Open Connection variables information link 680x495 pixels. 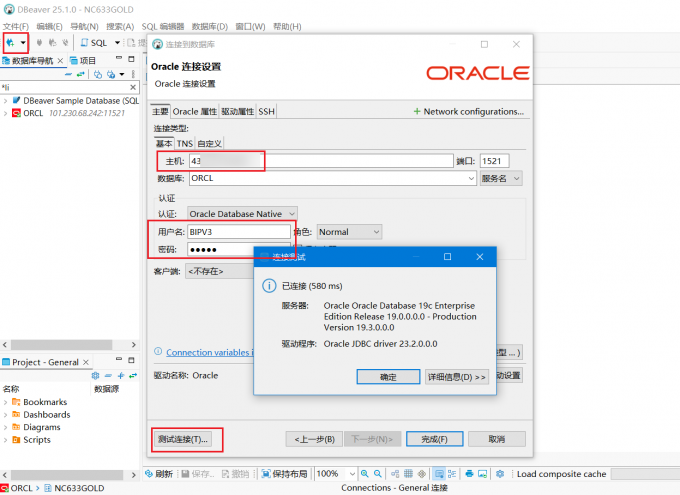click(x=209, y=352)
